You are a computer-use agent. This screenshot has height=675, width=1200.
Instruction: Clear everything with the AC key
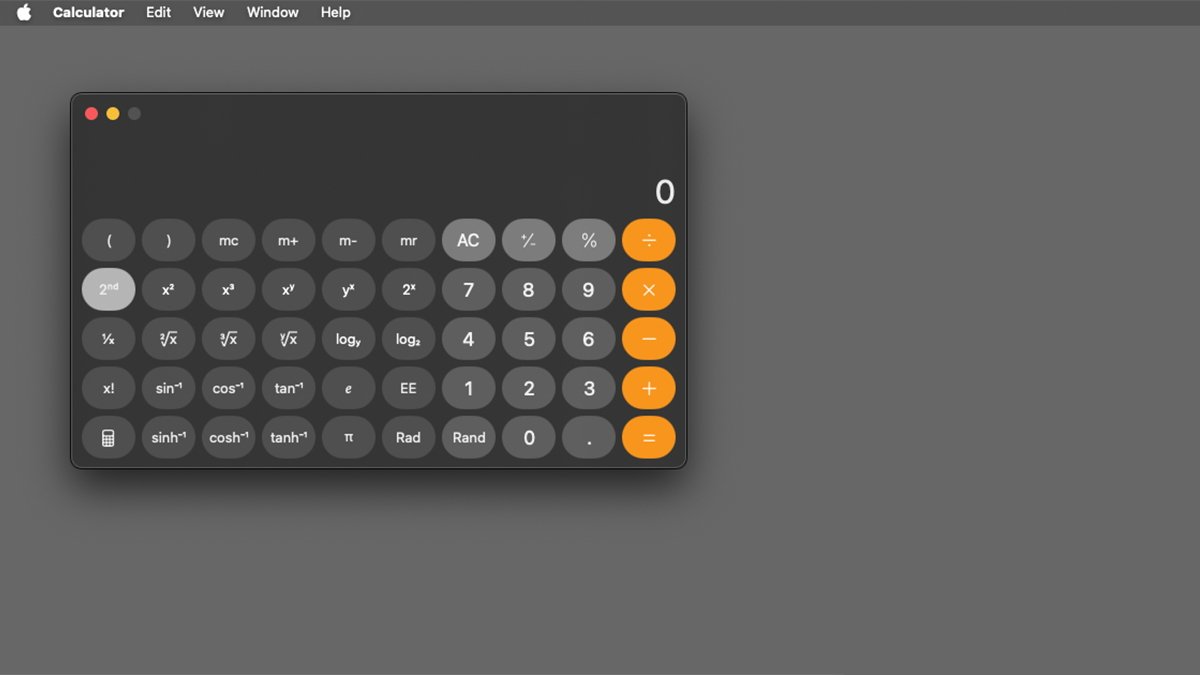point(468,240)
